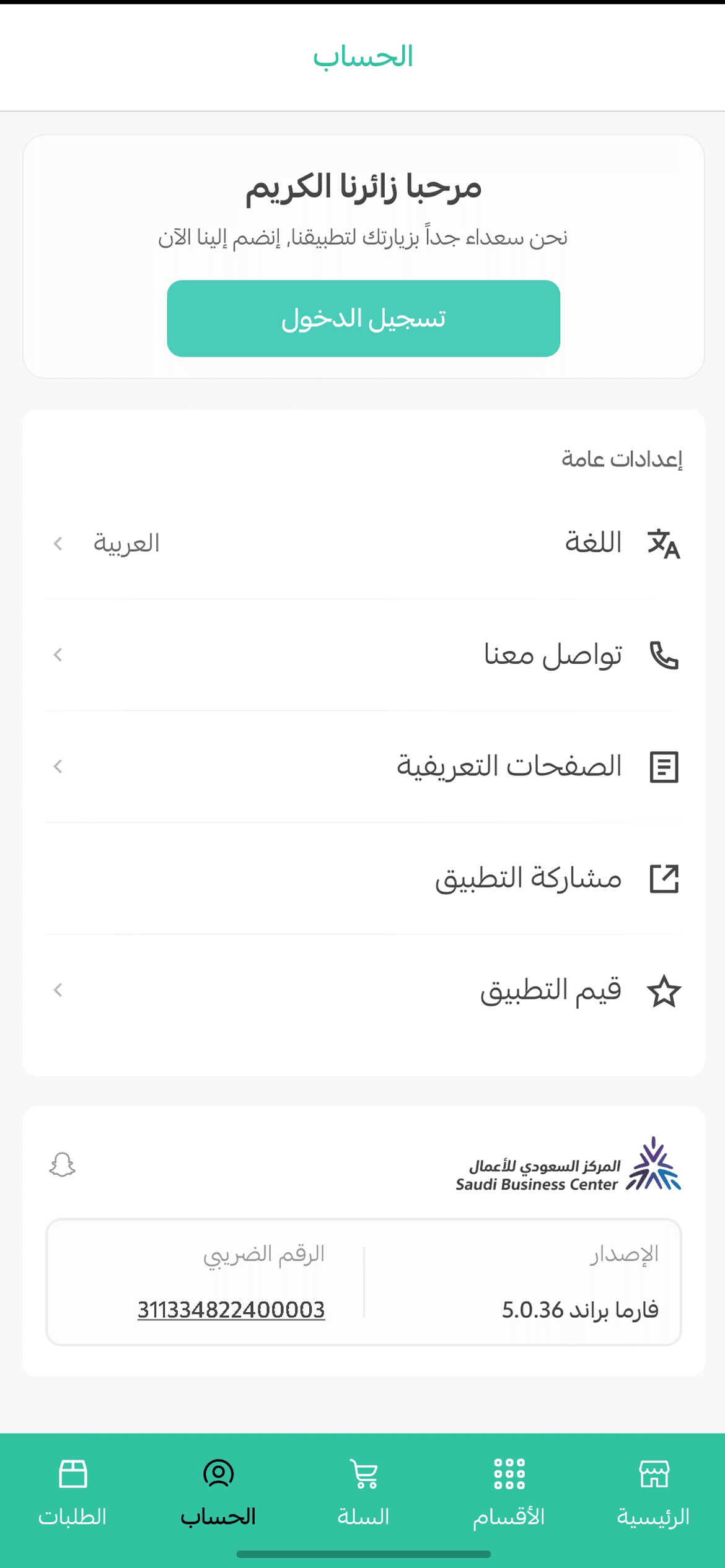This screenshot has height=1568, width=725.
Task: Tap the star icon to rate app
Action: pyautogui.click(x=664, y=991)
